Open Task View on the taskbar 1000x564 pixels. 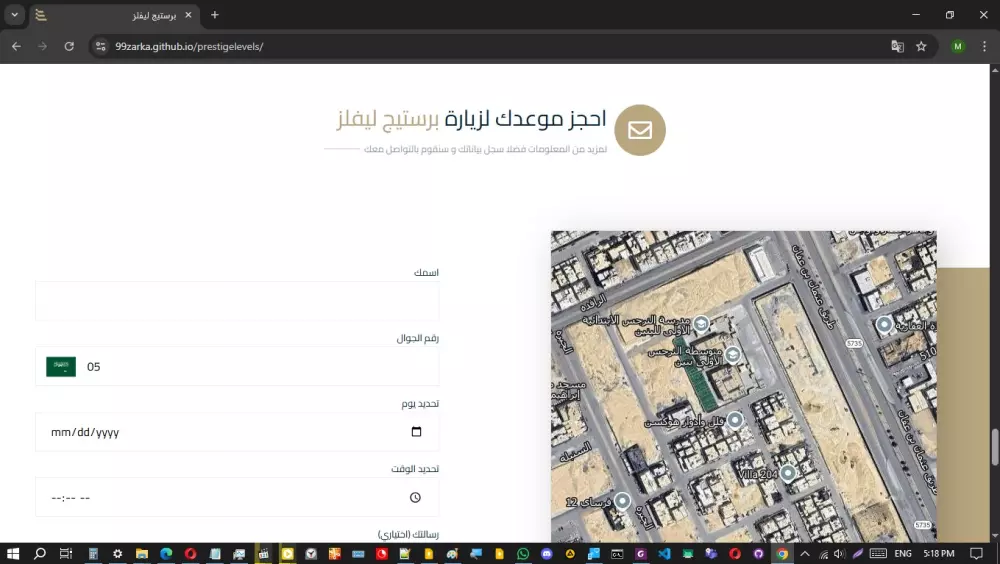pos(66,554)
